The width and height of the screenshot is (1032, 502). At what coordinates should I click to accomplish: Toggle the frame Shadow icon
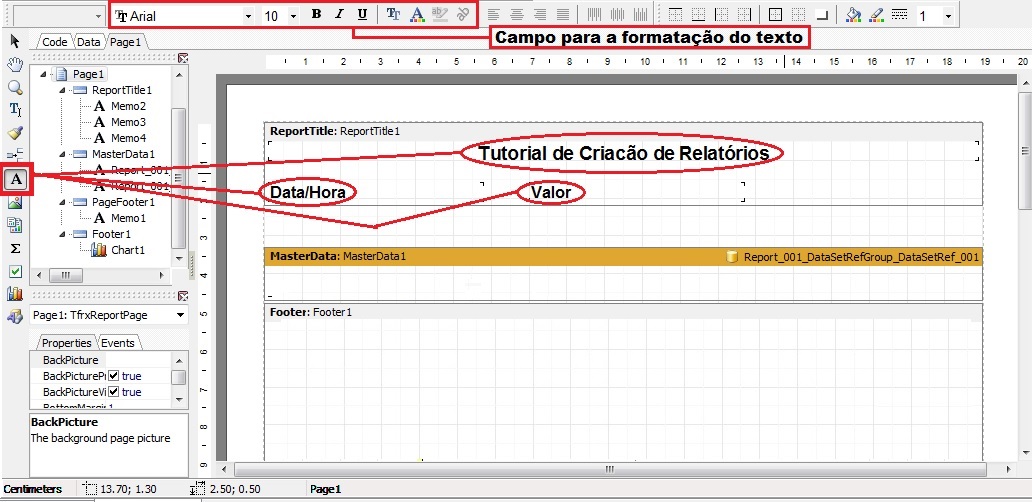[x=822, y=14]
